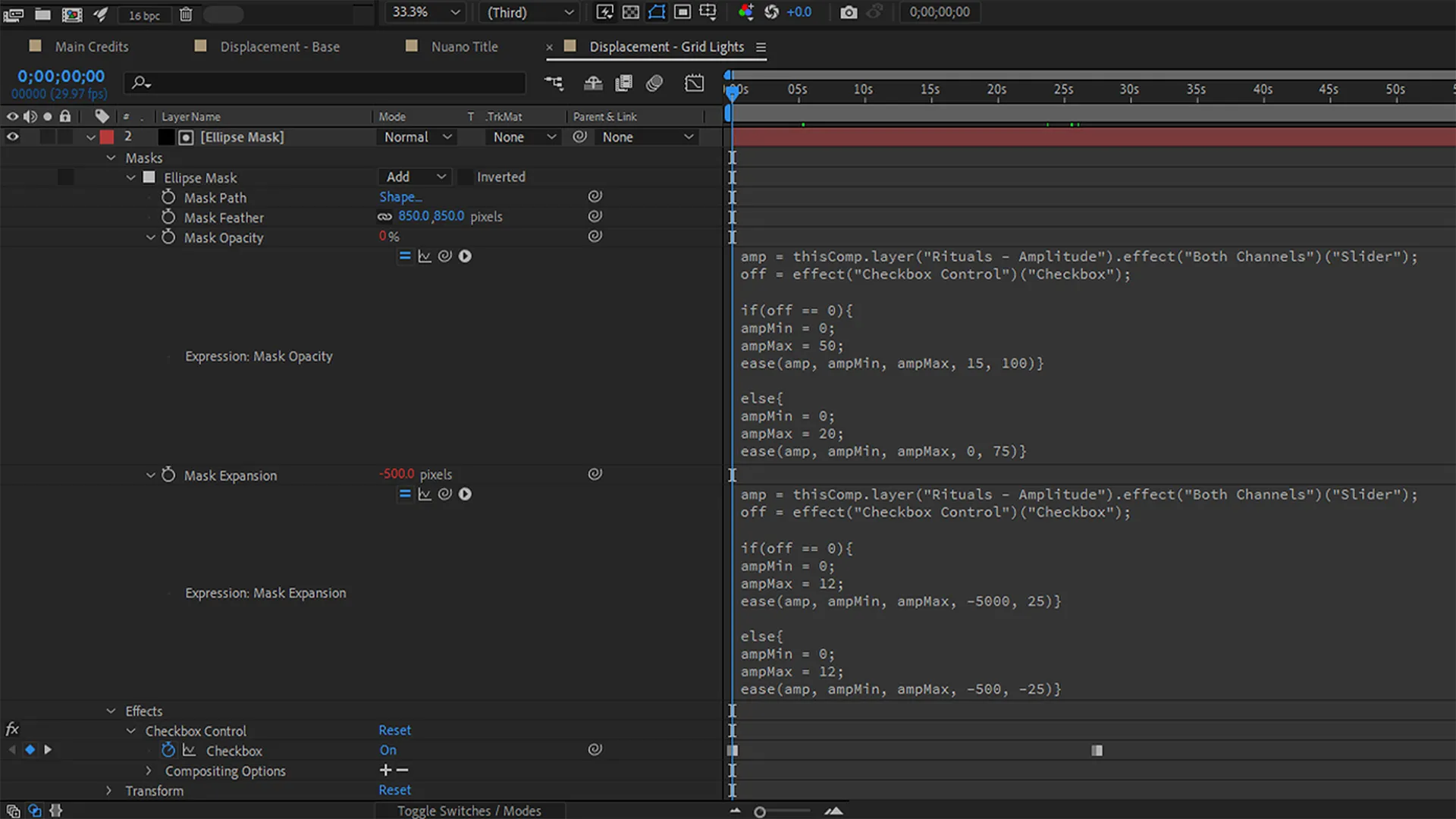Toggle mask and shape path visibility icon
The width and height of the screenshot is (1456, 819).
pos(656,12)
